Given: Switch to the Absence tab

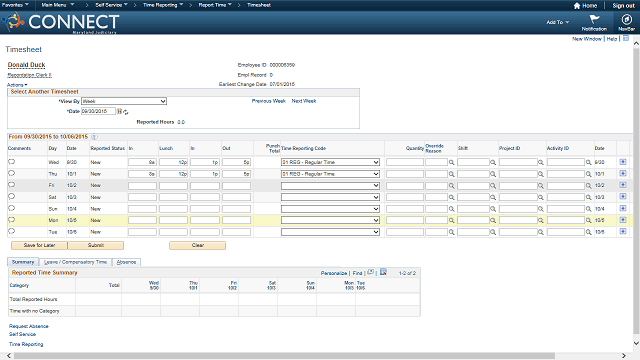Looking at the screenshot, I should pos(127,262).
